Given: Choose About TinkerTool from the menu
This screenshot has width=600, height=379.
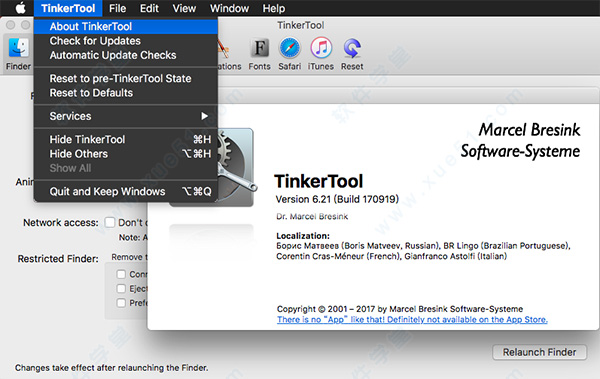Looking at the screenshot, I should point(126,26).
